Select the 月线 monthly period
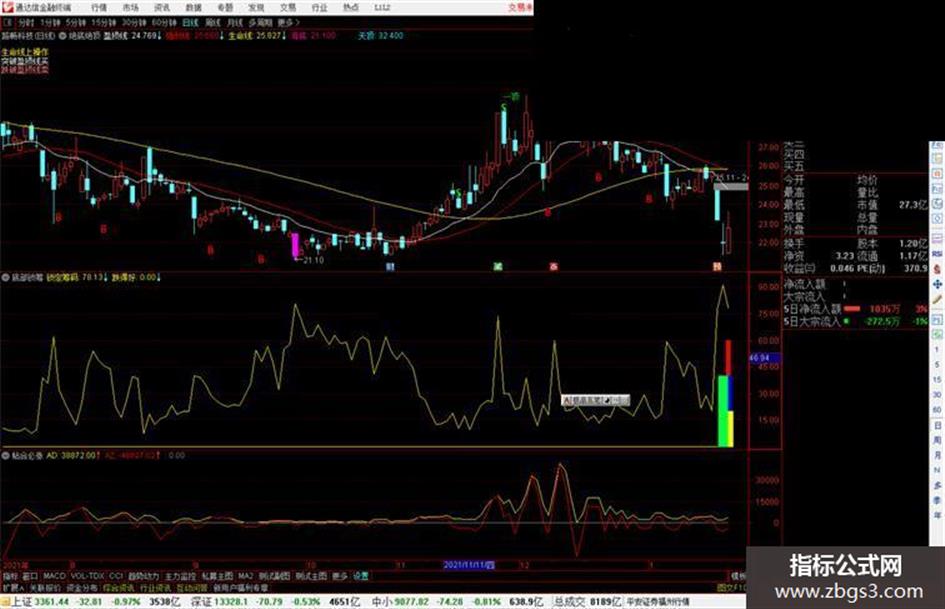The height and width of the screenshot is (609, 945). [234, 22]
